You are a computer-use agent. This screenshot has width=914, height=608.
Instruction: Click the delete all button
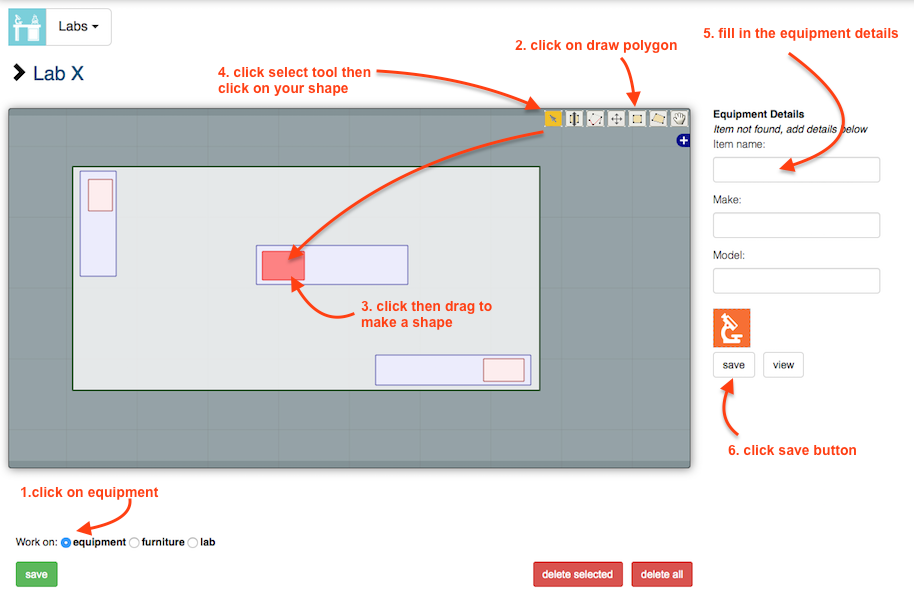point(661,574)
